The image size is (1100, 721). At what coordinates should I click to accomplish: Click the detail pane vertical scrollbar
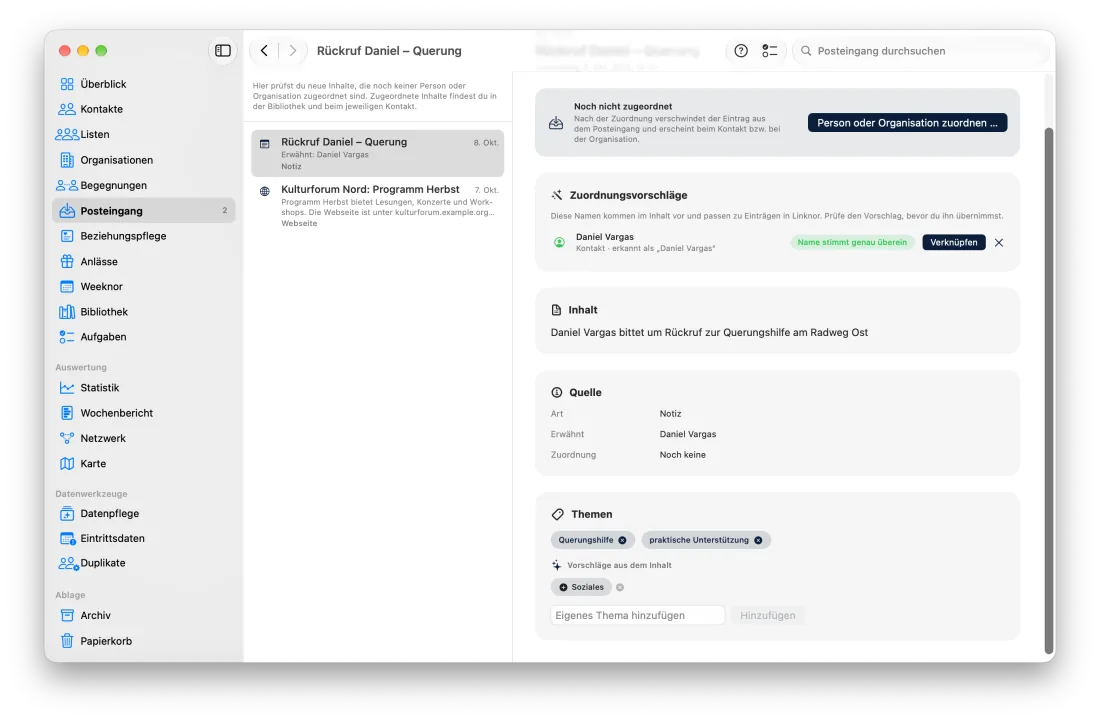pyautogui.click(x=1049, y=389)
